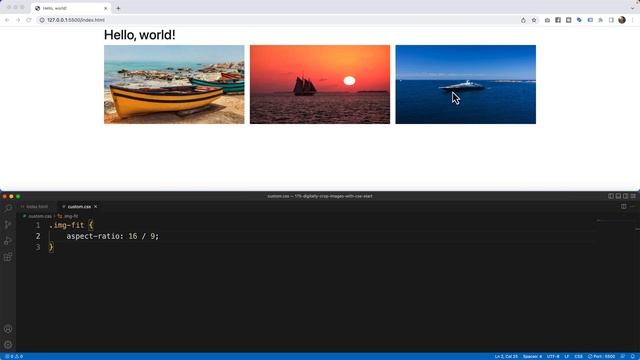Bookmark this page with the star icon
Viewport: 640px width, 360px height.
click(x=534, y=20)
